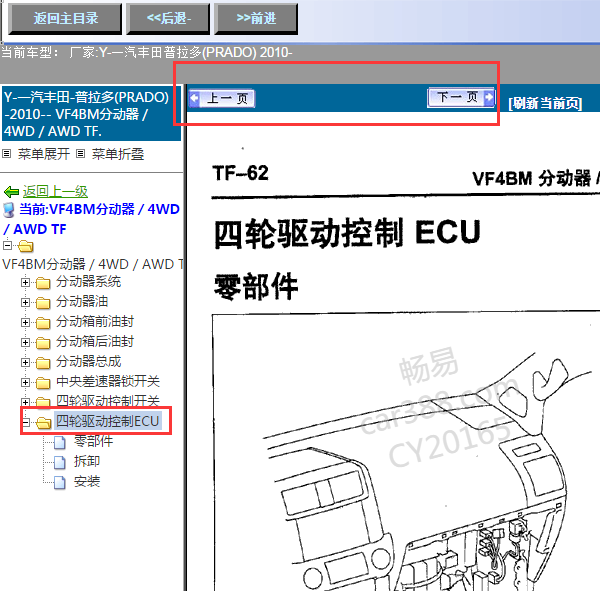Click the 安装 document icon
The height and width of the screenshot is (591, 600).
(60, 482)
